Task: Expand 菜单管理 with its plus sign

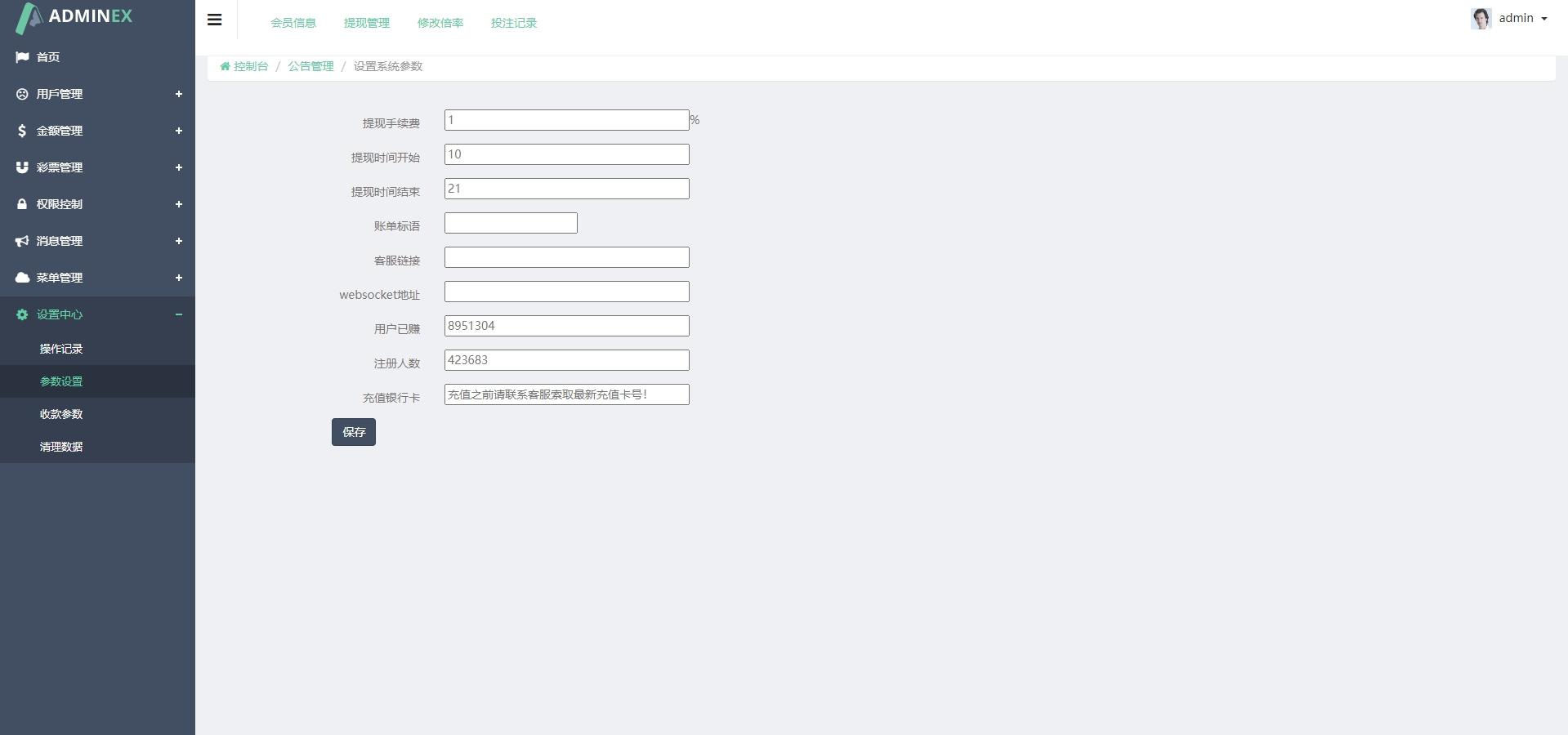Action: click(x=178, y=278)
